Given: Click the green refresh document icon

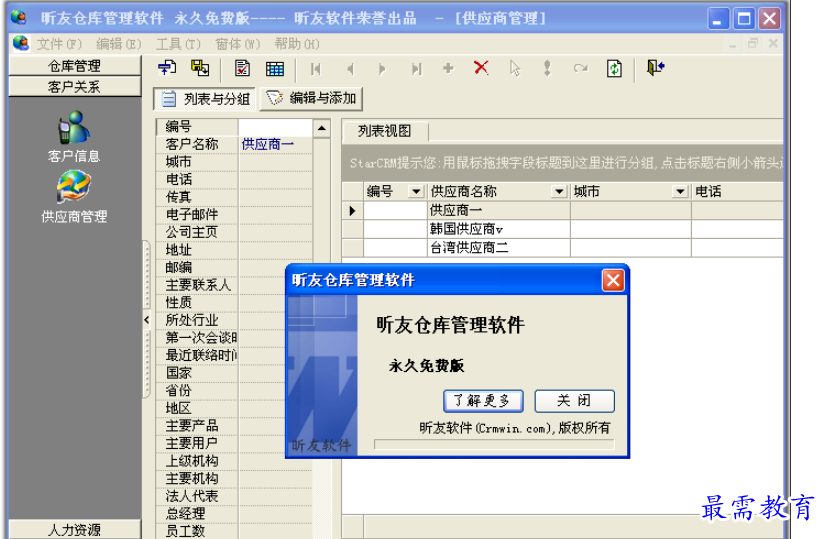Looking at the screenshot, I should (x=614, y=68).
